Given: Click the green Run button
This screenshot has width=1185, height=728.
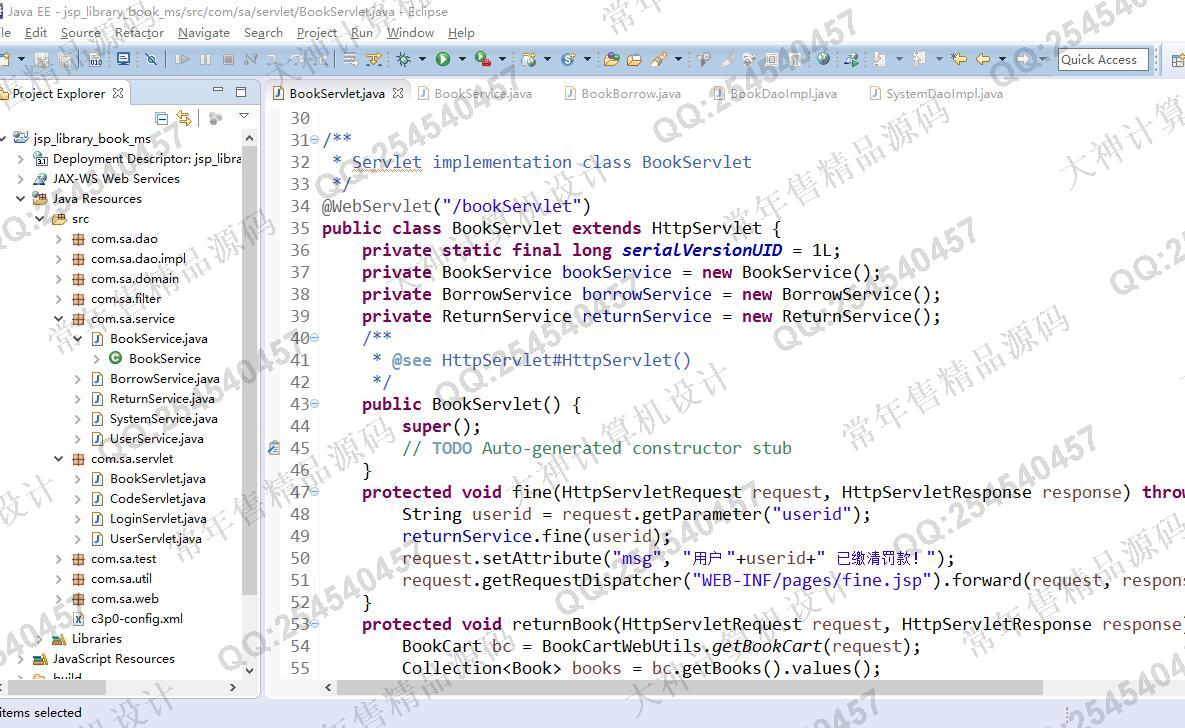Looking at the screenshot, I should tap(443, 59).
